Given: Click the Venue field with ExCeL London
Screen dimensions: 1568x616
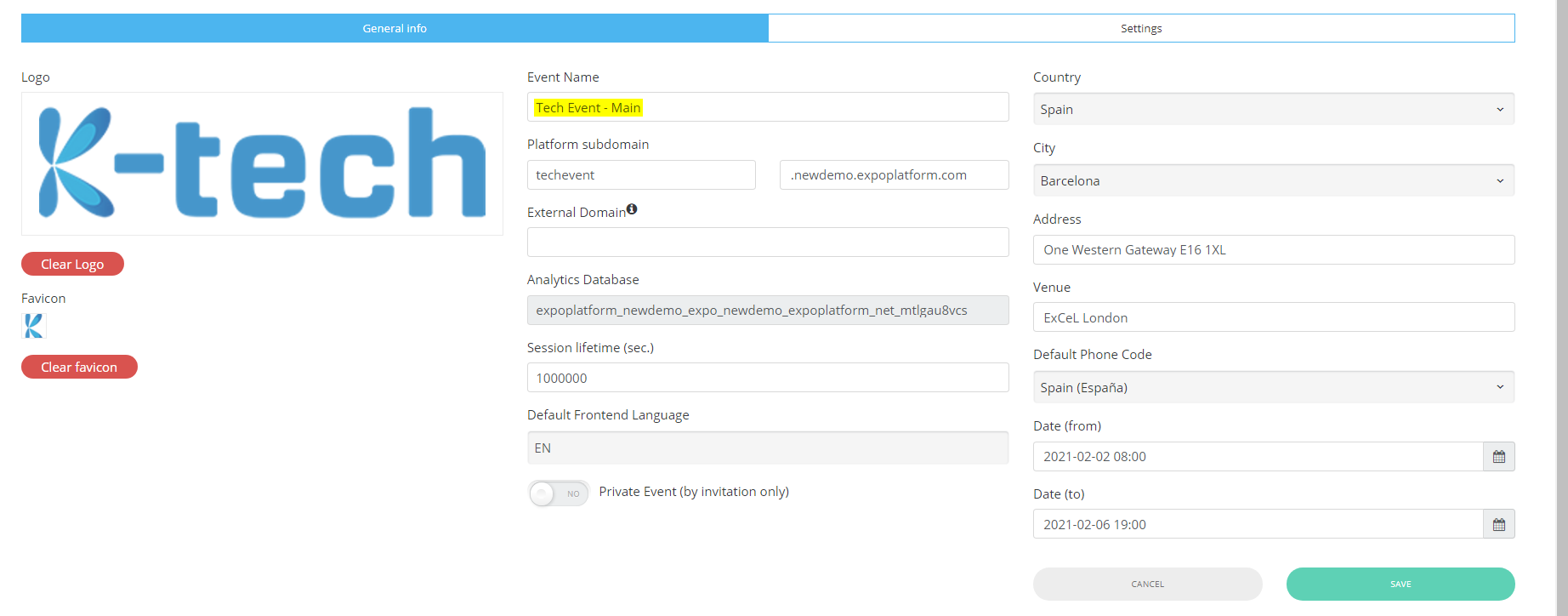Looking at the screenshot, I should click(x=1273, y=317).
